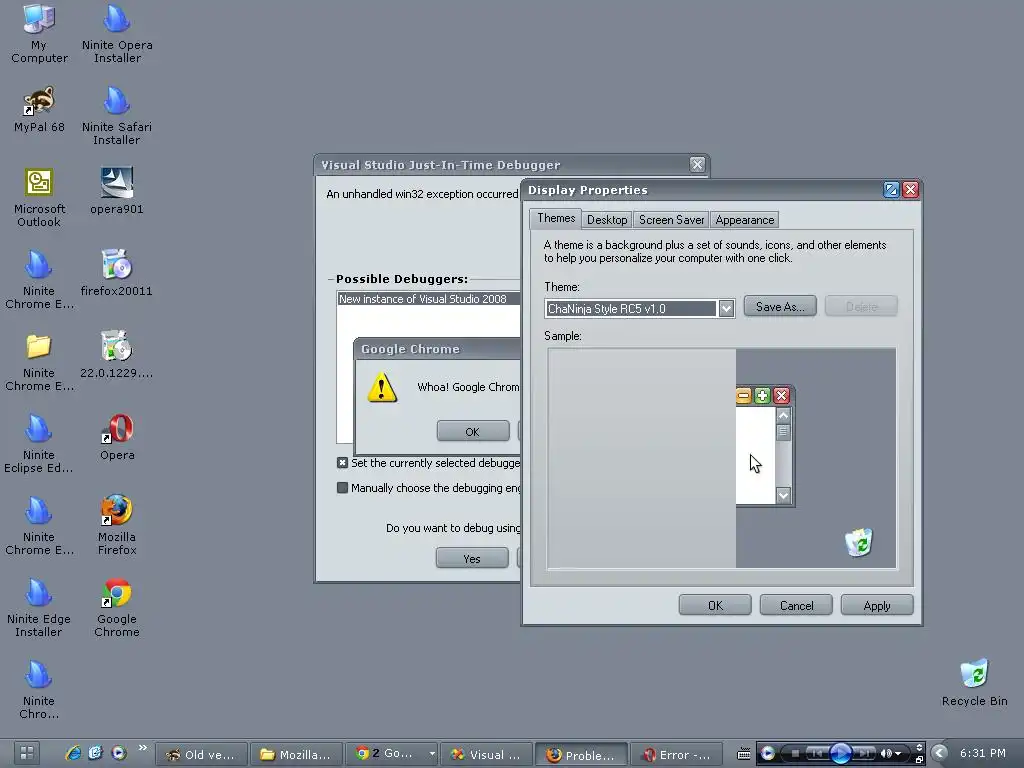Click the media toolbar options stepper arrows
Screen dimensions: 1024x768
tap(920, 747)
